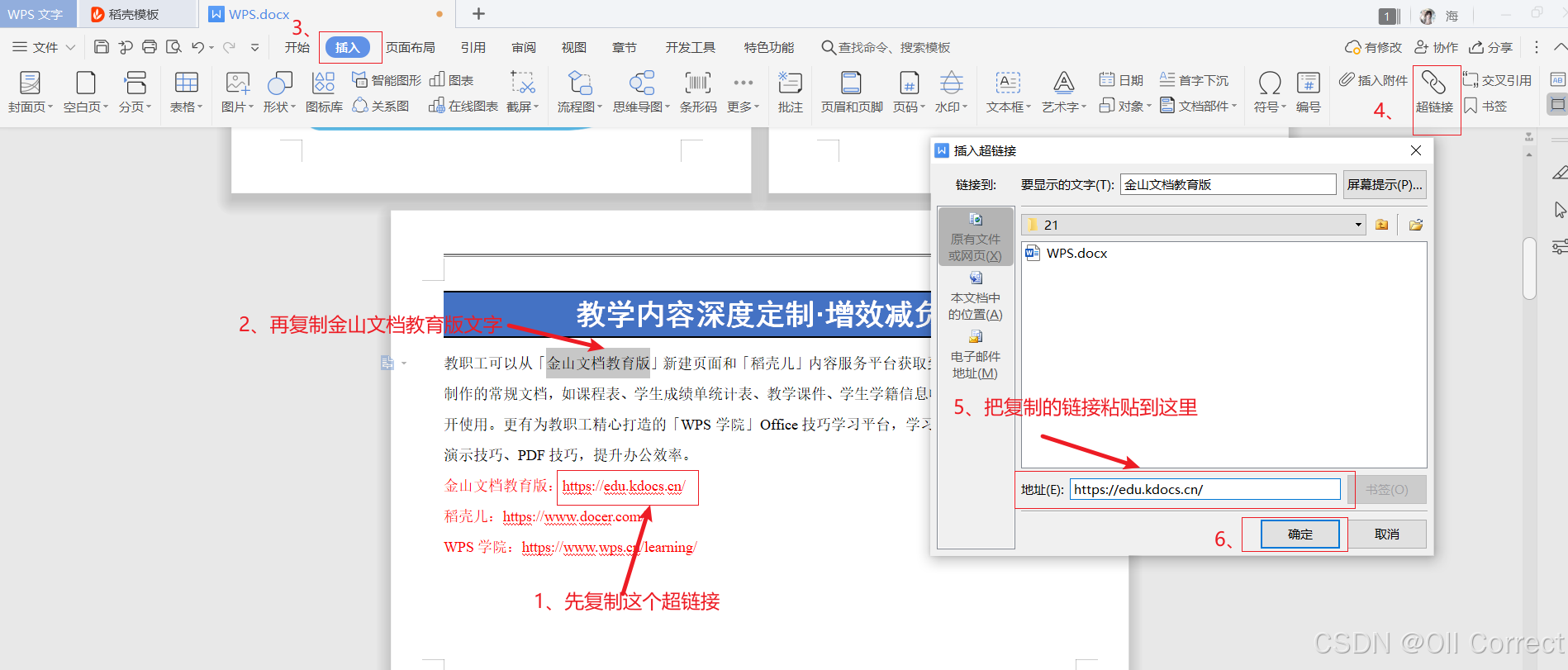
Task: Open the 封面页 cover page tool
Action: [x=30, y=92]
